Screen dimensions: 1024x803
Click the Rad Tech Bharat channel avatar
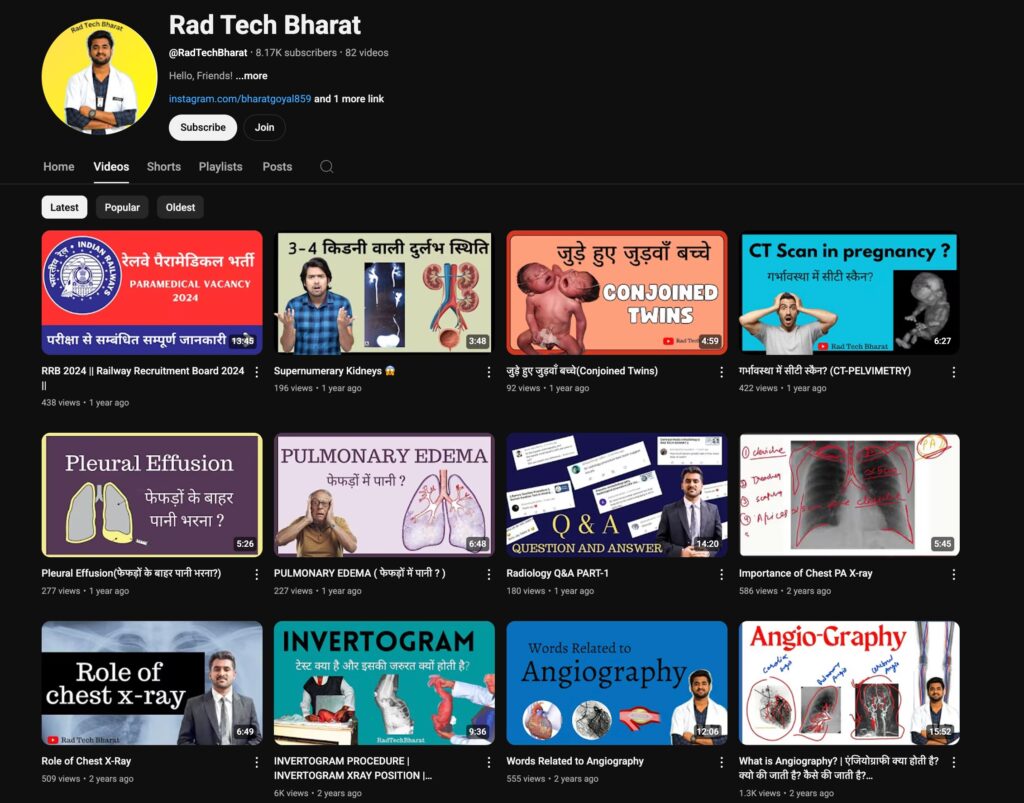[99, 76]
